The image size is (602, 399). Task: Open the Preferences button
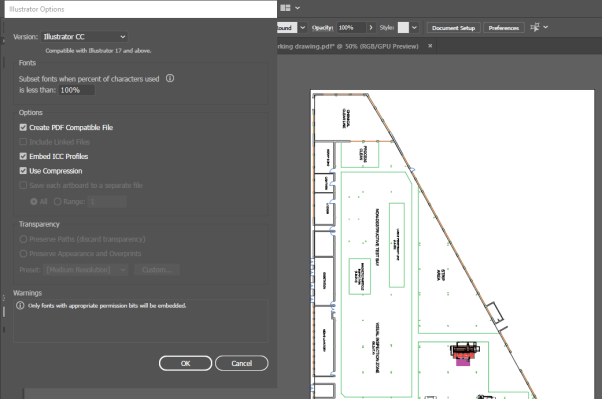pyautogui.click(x=504, y=28)
